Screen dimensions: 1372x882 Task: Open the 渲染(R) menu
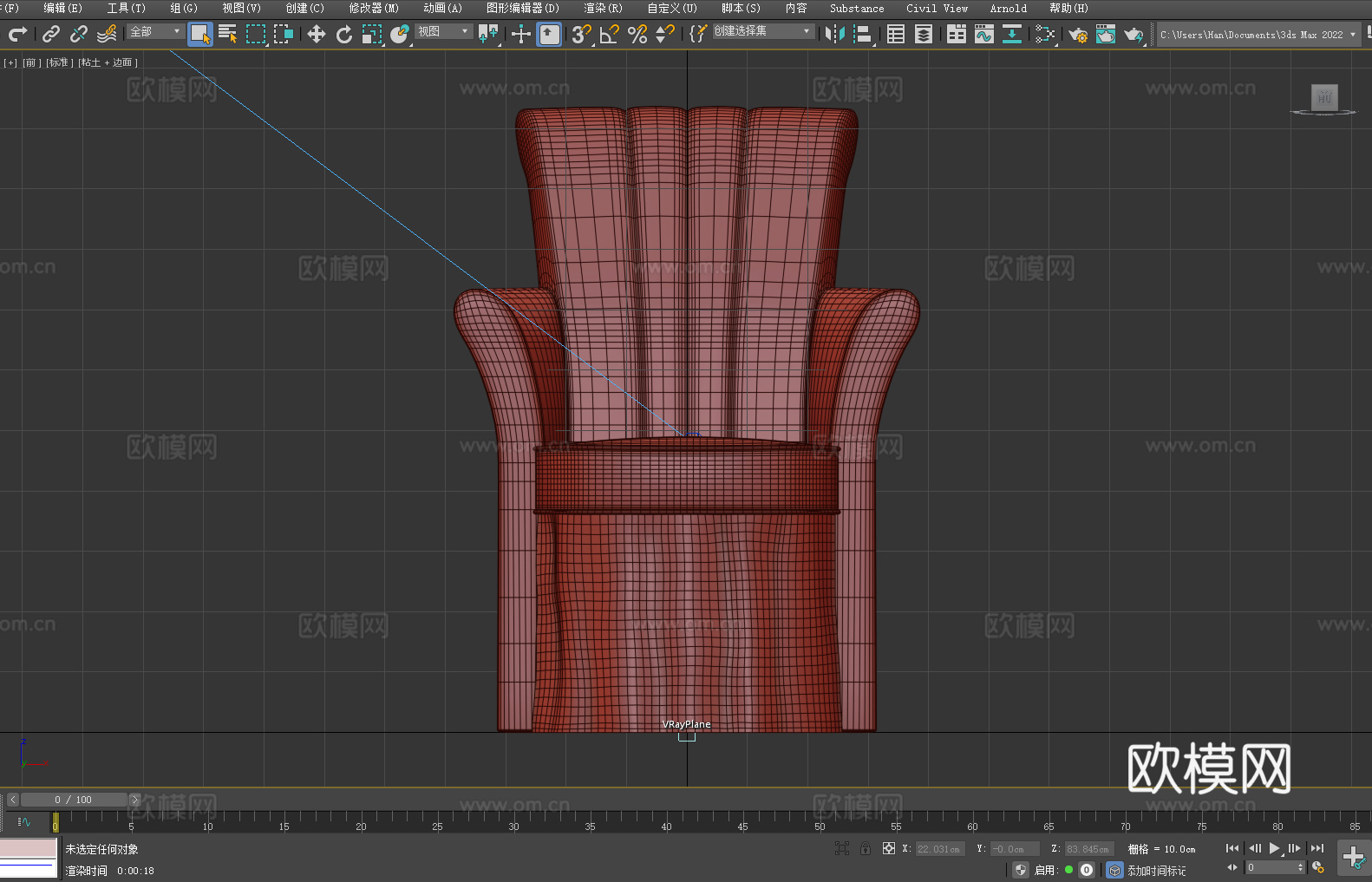(x=603, y=8)
